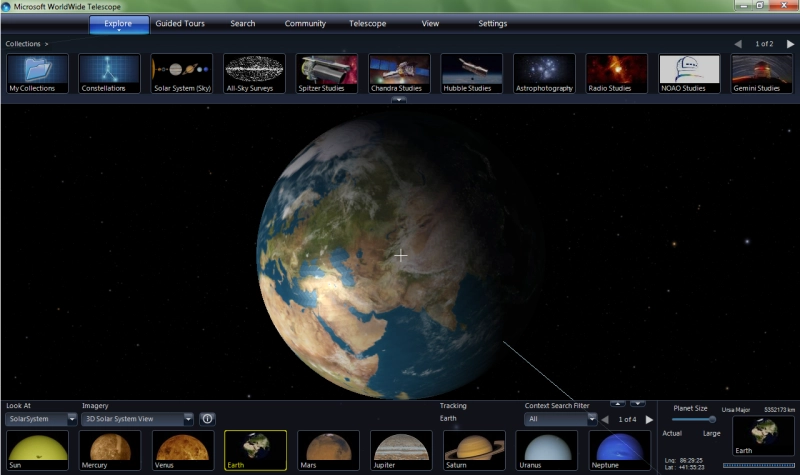Click the Actual planet size label
Viewport: 800px width, 475px height.
point(672,433)
